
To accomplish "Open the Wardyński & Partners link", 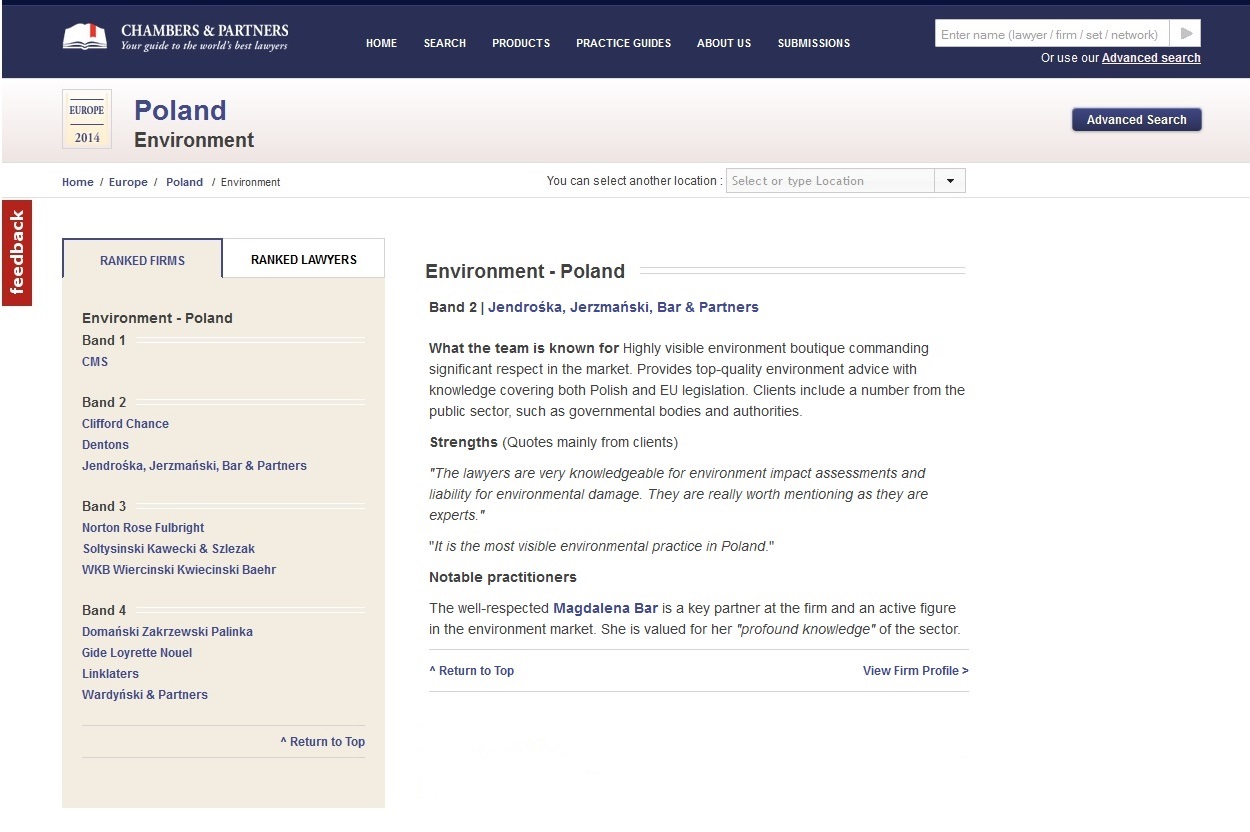I will click(145, 695).
